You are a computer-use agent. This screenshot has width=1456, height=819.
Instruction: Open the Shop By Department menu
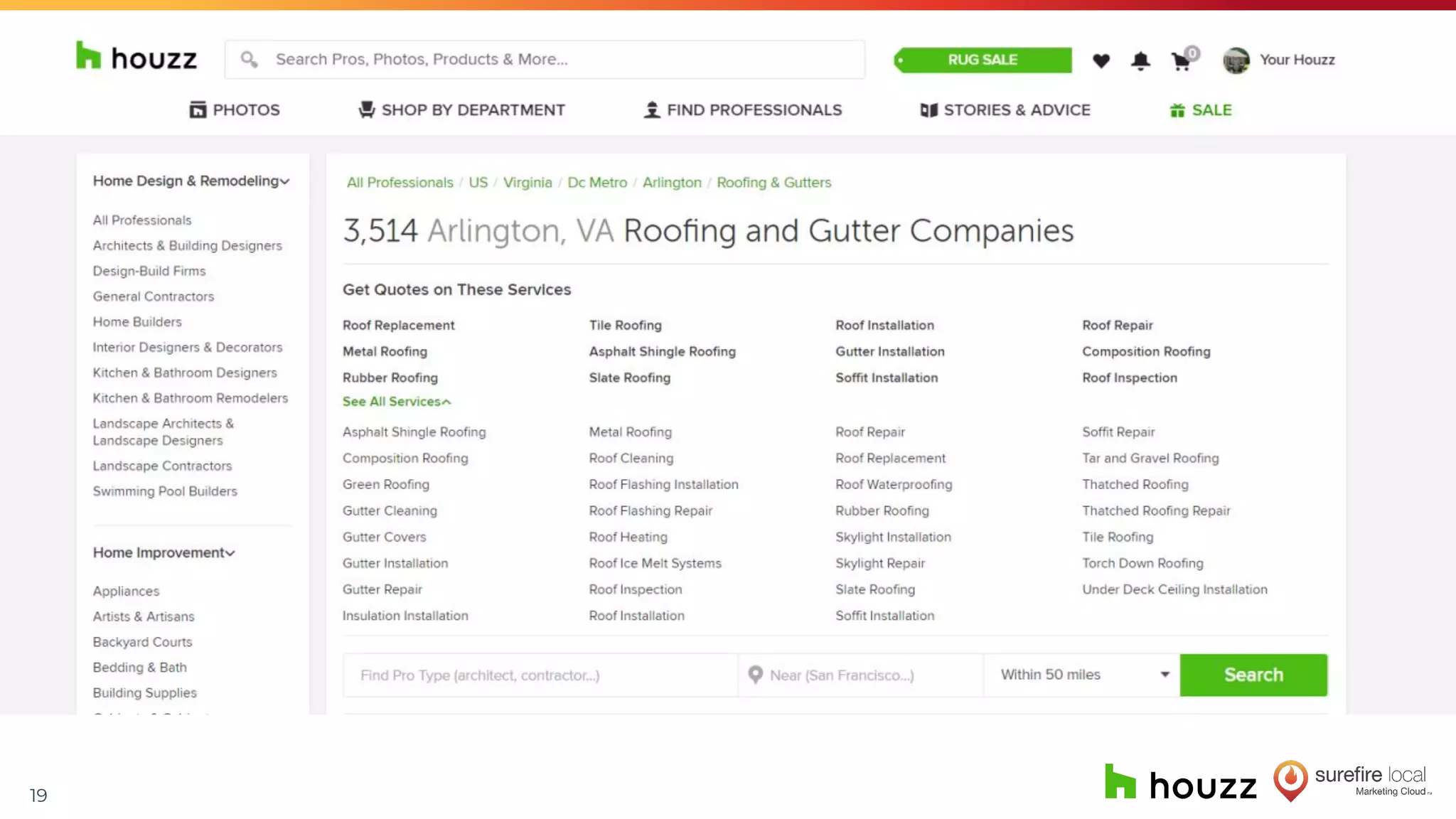click(x=462, y=110)
